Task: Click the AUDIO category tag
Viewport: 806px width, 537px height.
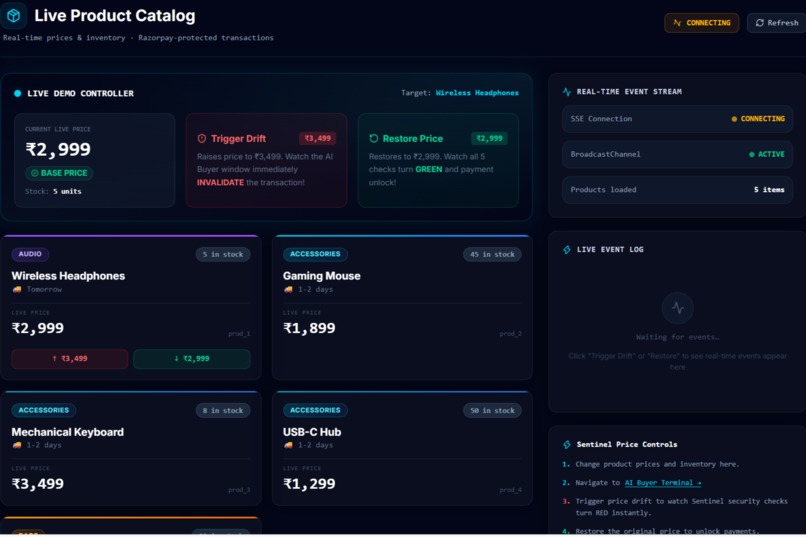Action: pos(30,254)
